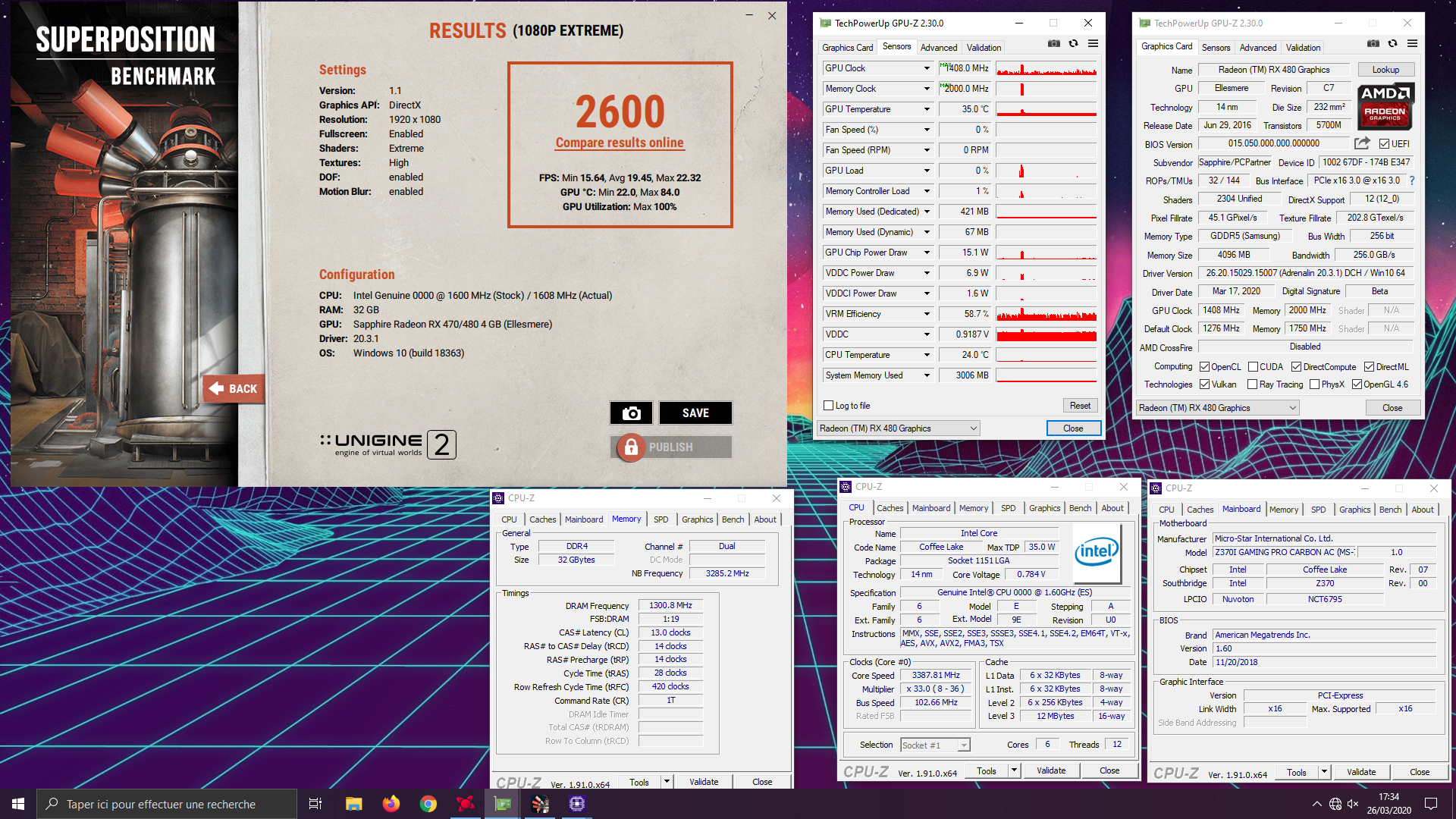
Task: Switch to Validation tab in GPU-Z Graphics Card window
Action: 1303,48
